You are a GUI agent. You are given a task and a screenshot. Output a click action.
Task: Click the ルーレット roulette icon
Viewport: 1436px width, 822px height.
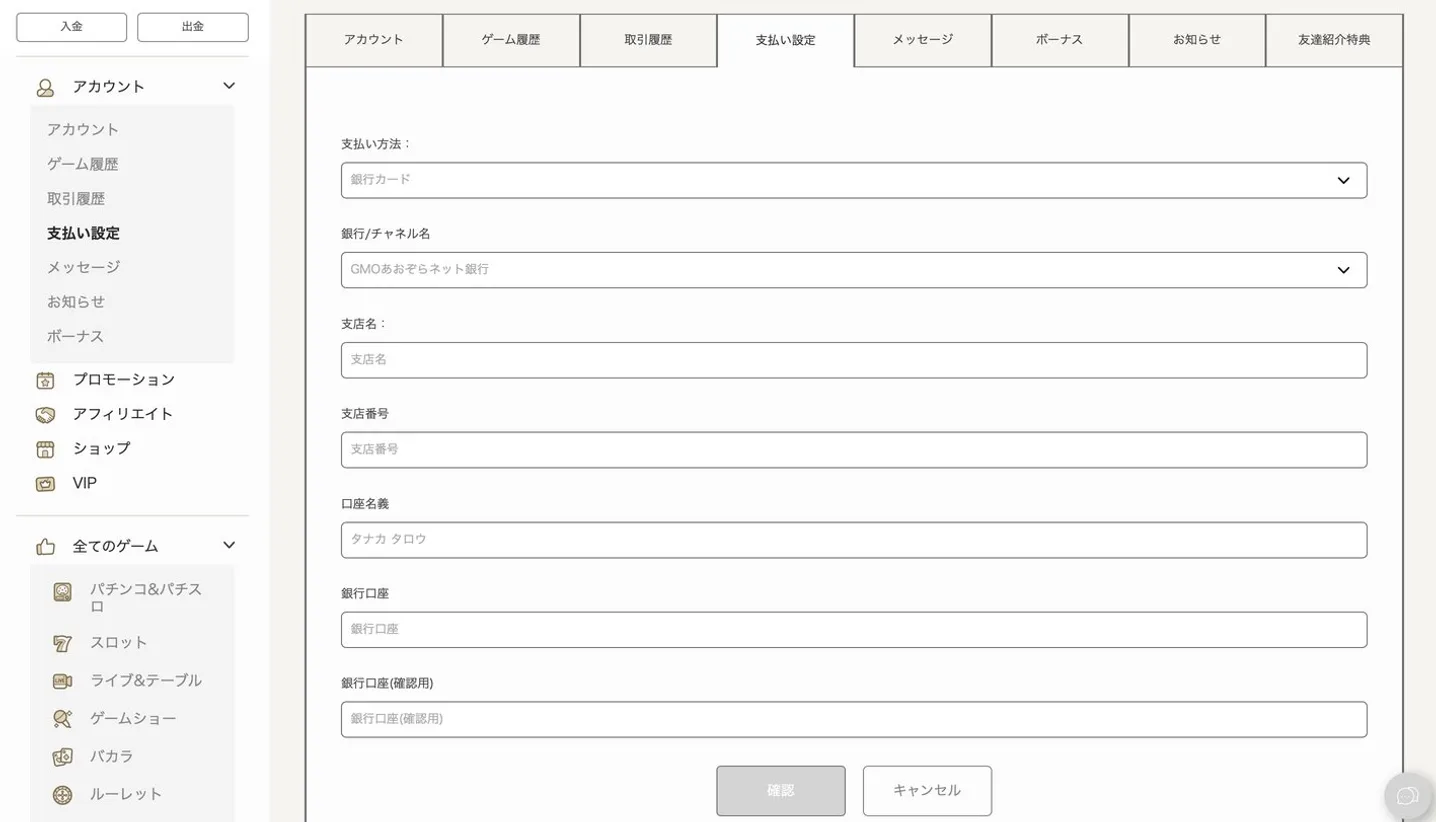coord(63,793)
